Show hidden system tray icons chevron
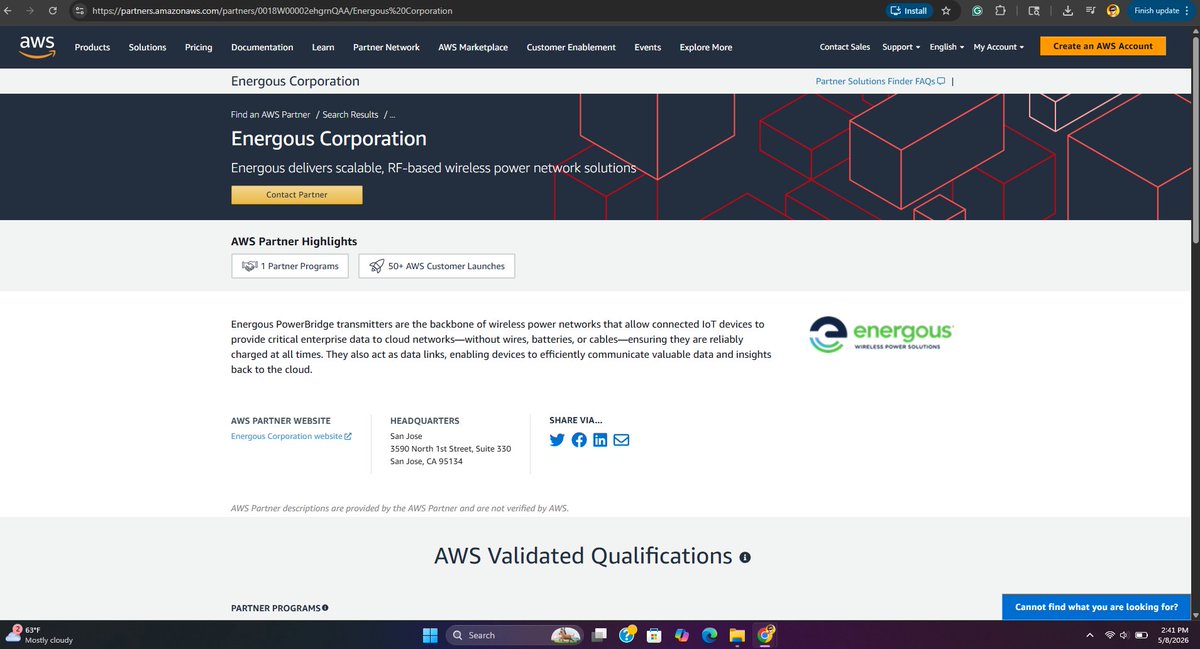The height and width of the screenshot is (649, 1200). tap(1089, 635)
